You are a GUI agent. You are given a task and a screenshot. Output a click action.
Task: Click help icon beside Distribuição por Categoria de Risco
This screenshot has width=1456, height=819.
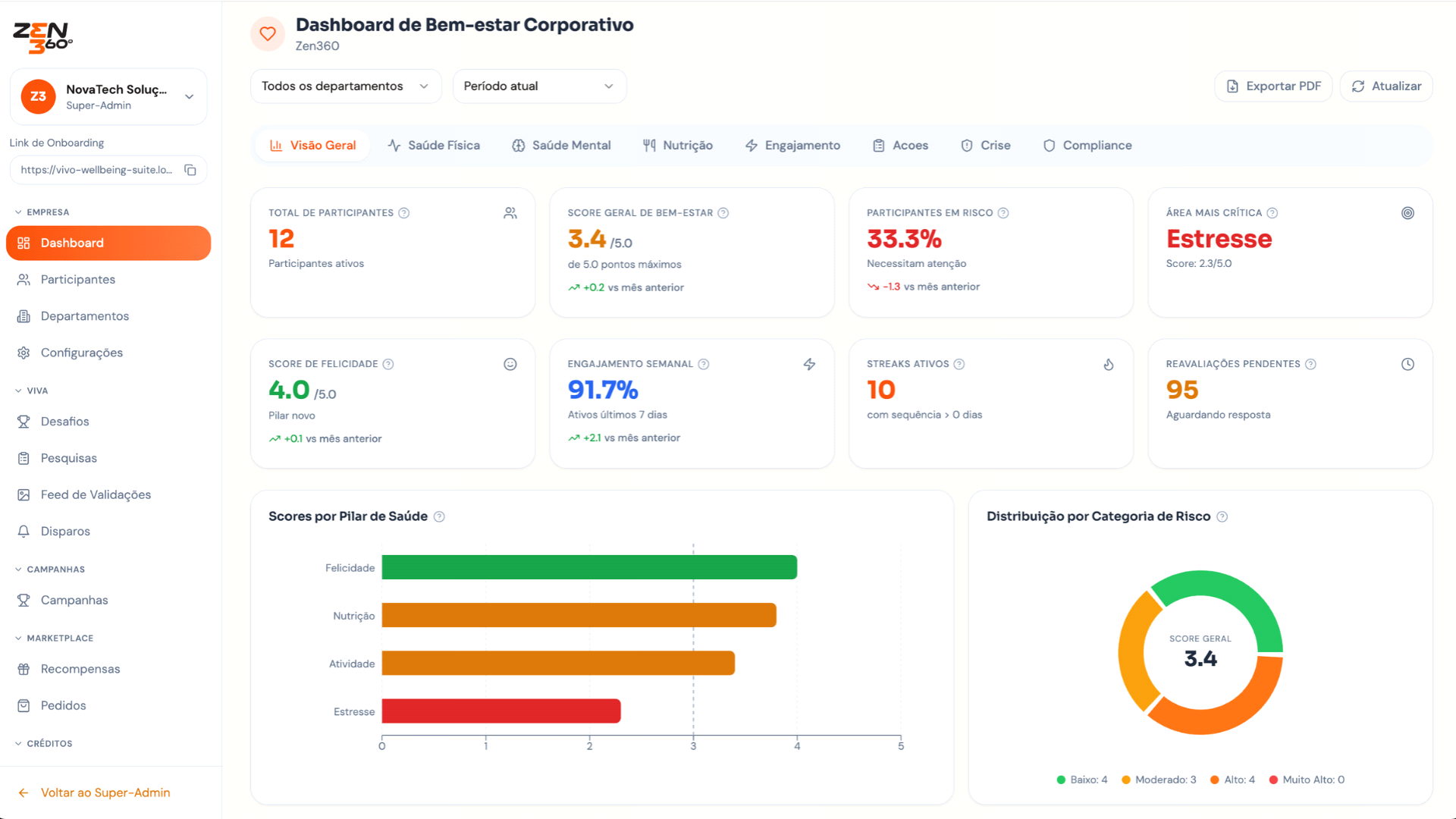click(x=1222, y=516)
